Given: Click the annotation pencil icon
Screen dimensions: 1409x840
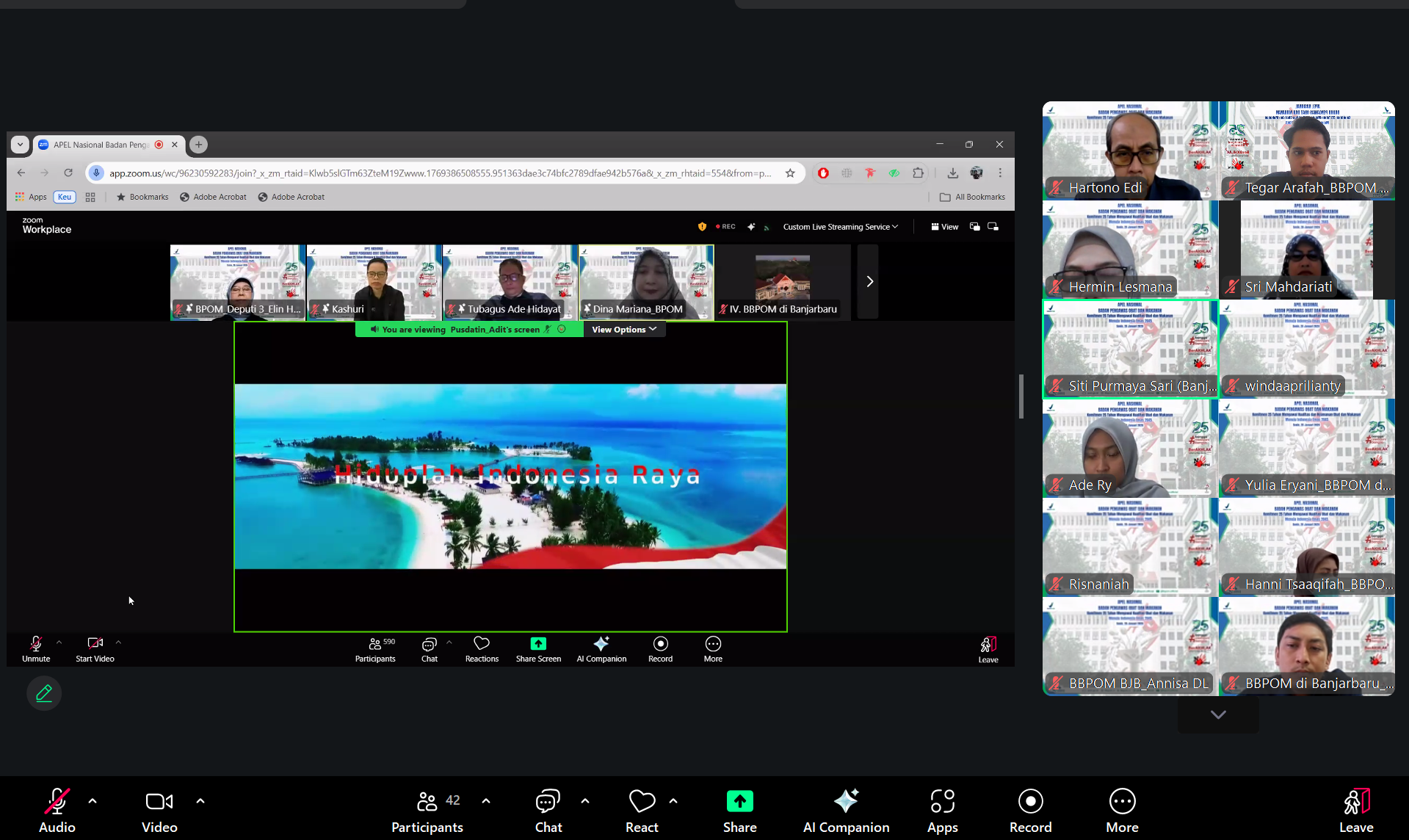Looking at the screenshot, I should point(44,693).
